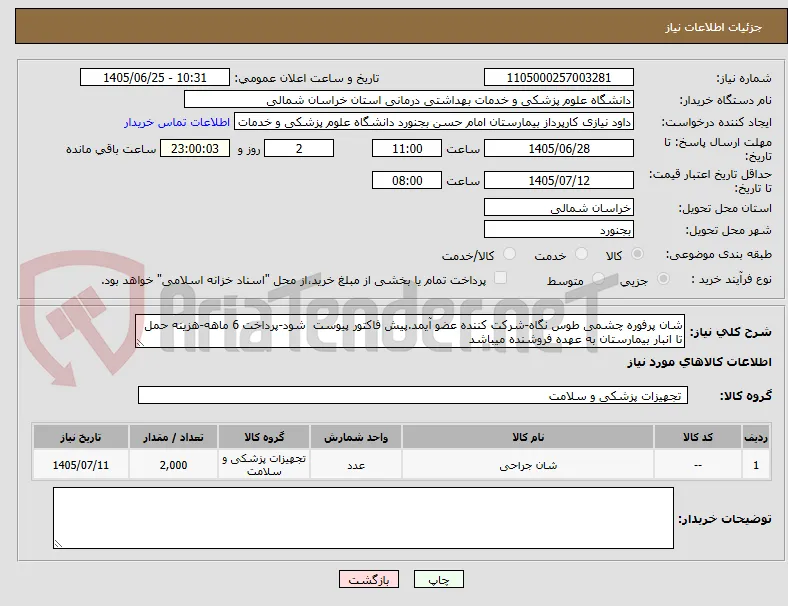
Task: Click the validity time field 08:00
Action: coord(407,180)
